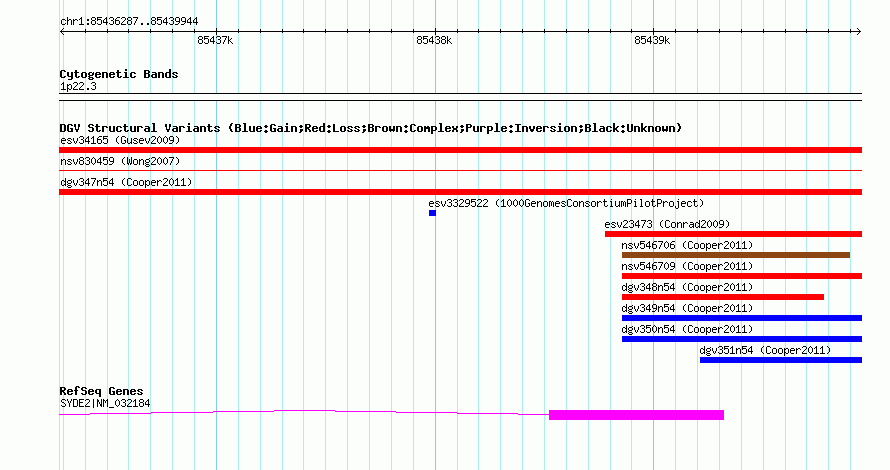This screenshot has height=470, width=890.
Task: Open the SYDE2|NM_032184 gene label
Action: pos(105,404)
